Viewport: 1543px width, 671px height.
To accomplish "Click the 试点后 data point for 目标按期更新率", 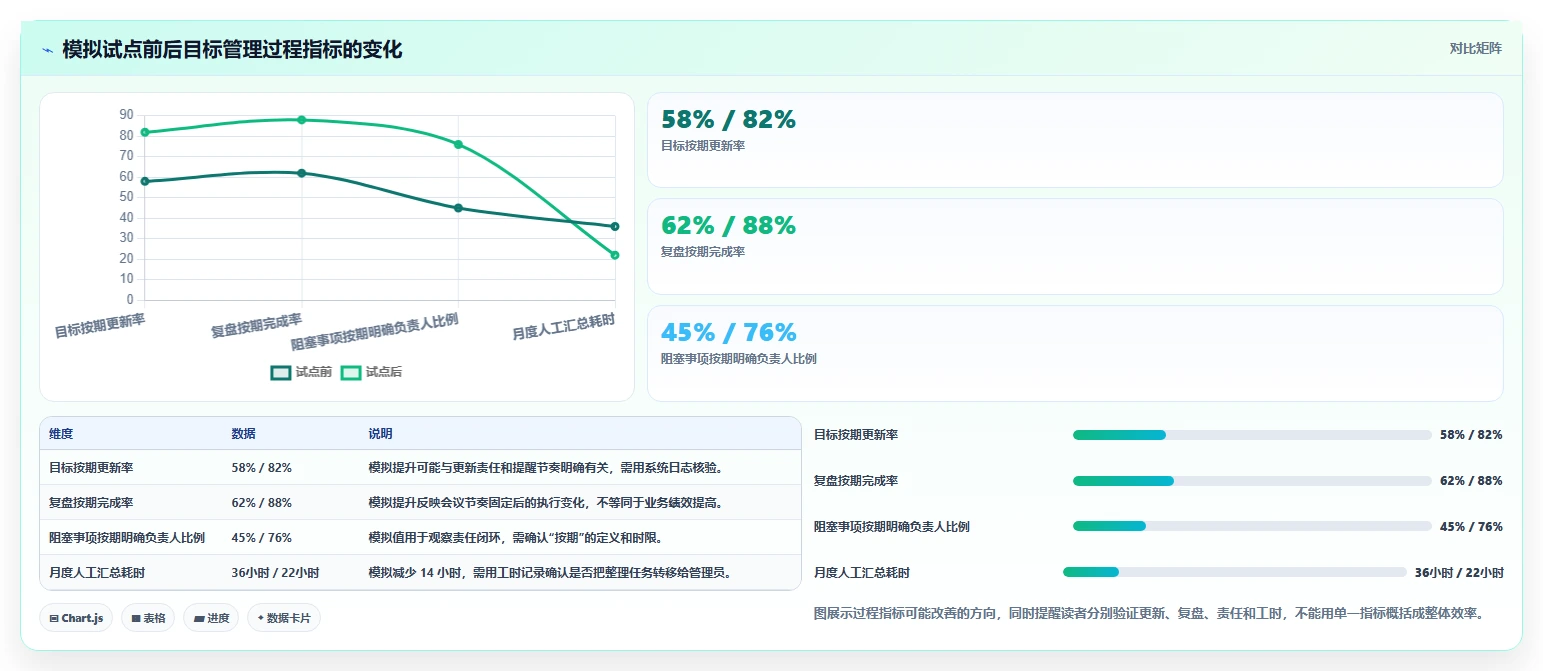I will pos(145,132).
